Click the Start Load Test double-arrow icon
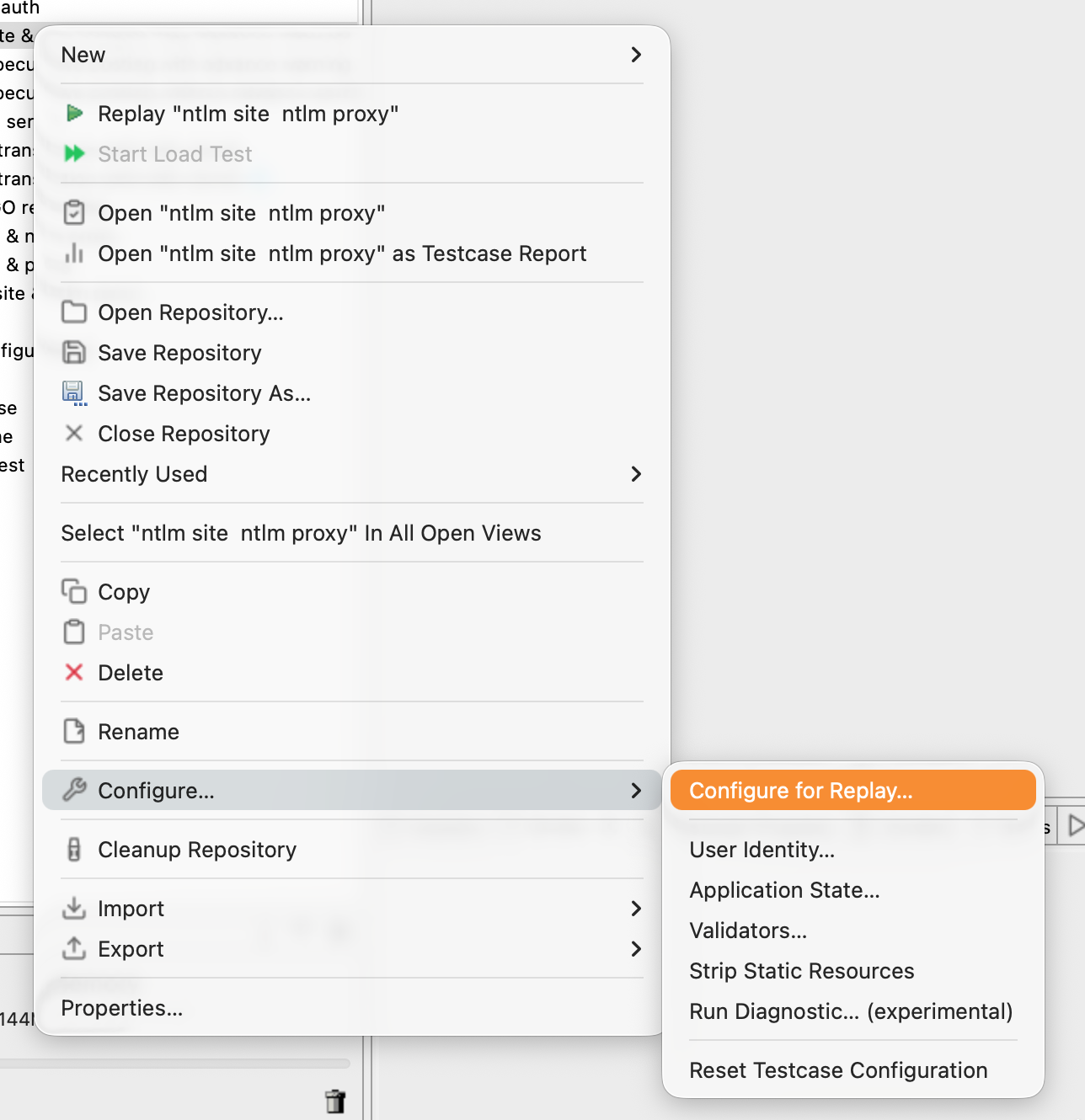 pyautogui.click(x=75, y=153)
